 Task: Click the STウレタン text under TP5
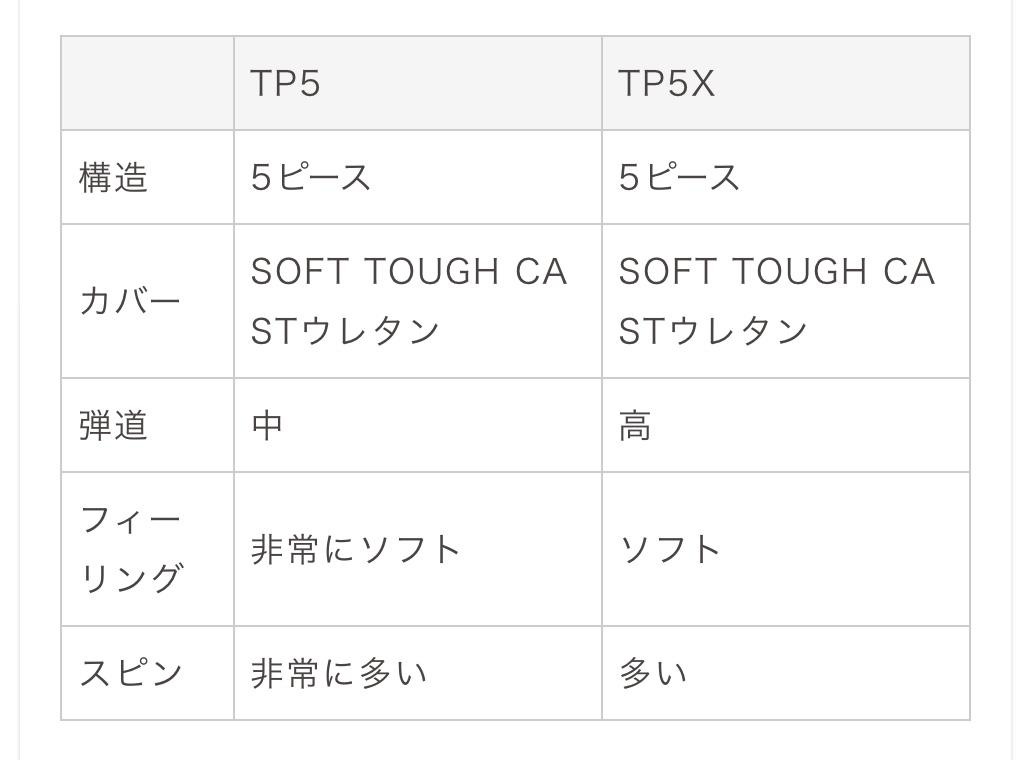tap(345, 330)
